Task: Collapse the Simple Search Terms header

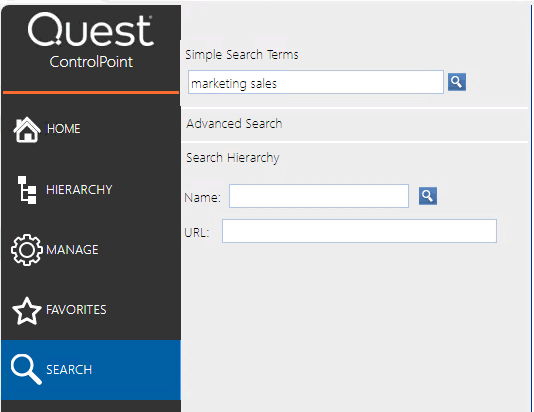Action: 241,54
